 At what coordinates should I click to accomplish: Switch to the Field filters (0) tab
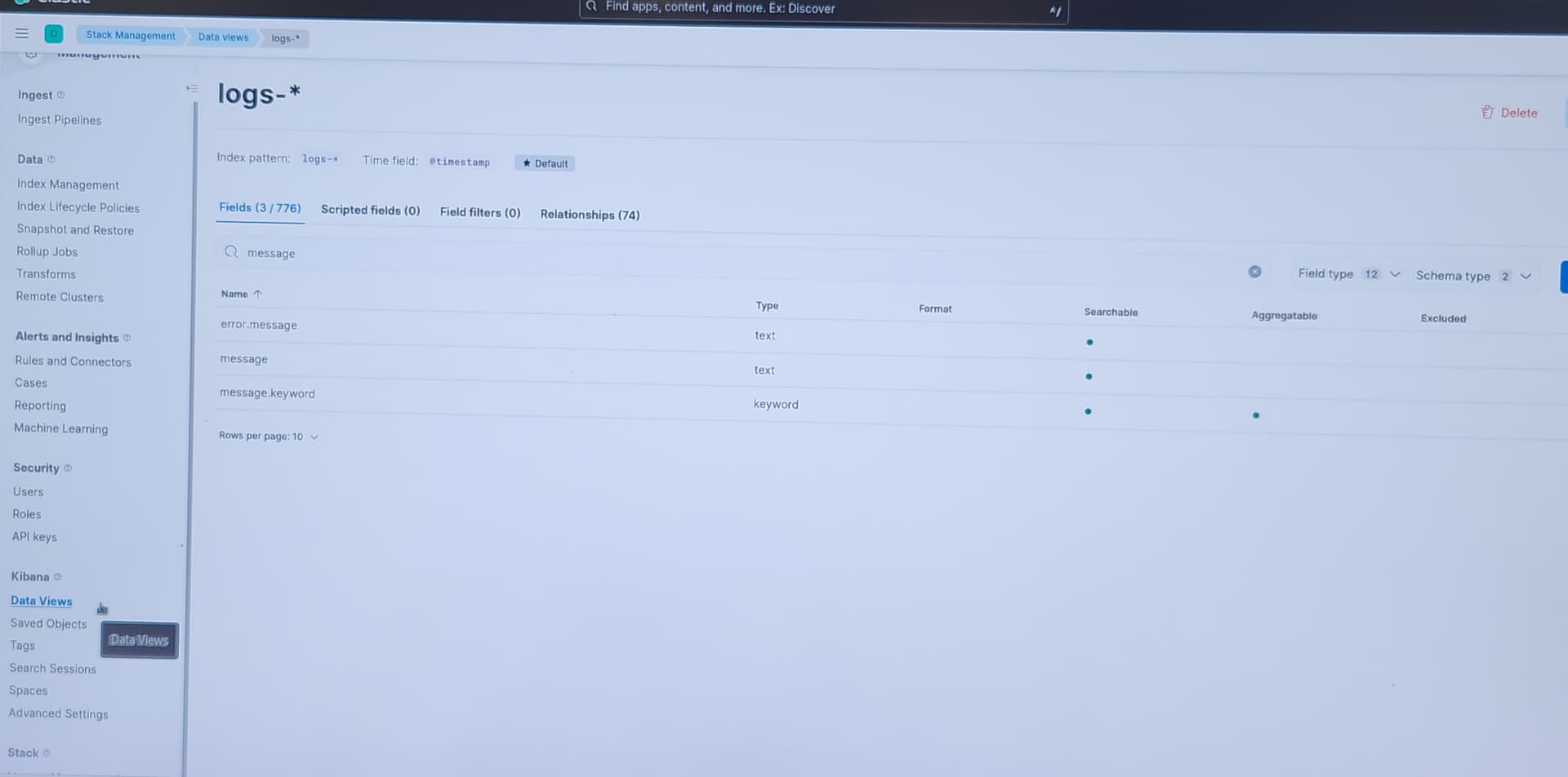coord(480,212)
